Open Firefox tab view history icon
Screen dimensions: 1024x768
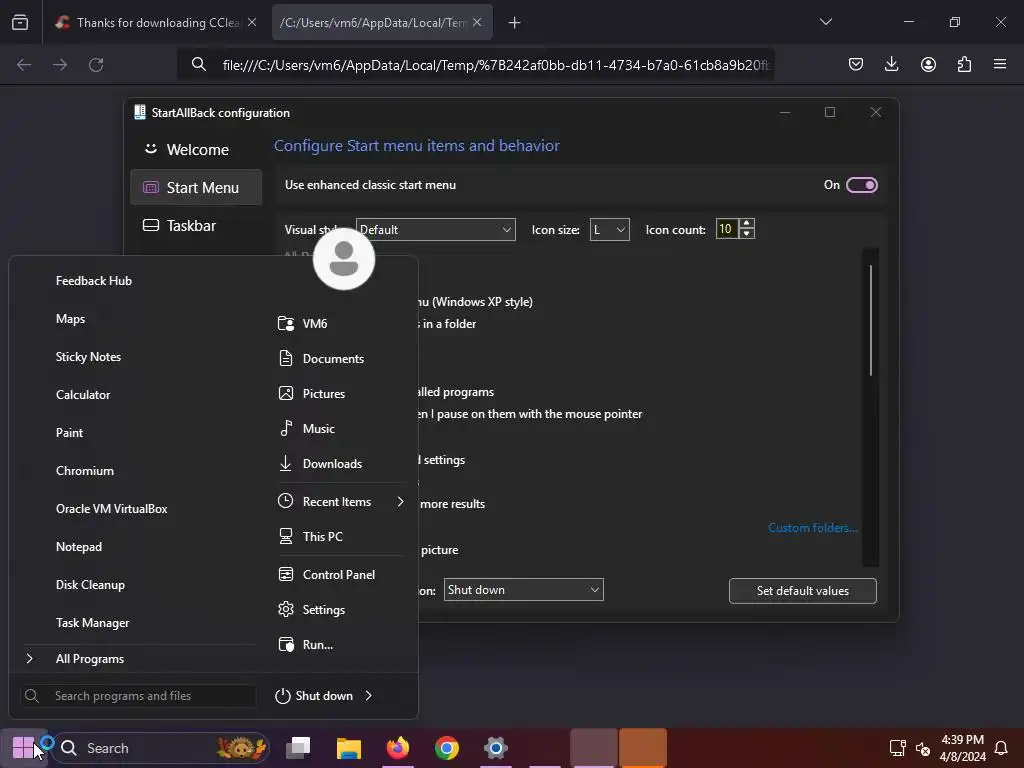point(20,22)
